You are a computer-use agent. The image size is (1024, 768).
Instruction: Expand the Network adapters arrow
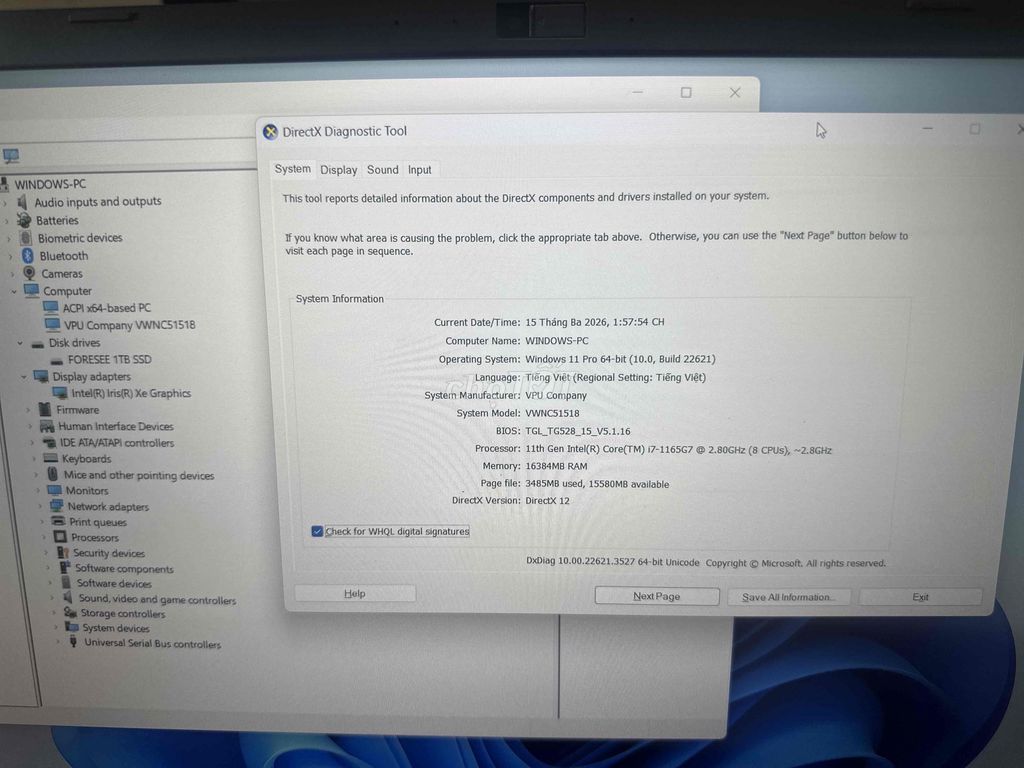click(40, 506)
